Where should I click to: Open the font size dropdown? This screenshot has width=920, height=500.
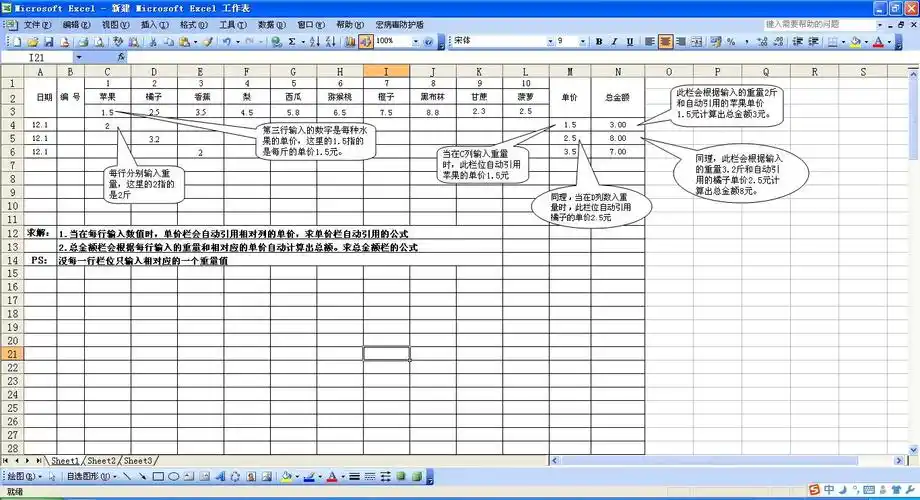(585, 42)
